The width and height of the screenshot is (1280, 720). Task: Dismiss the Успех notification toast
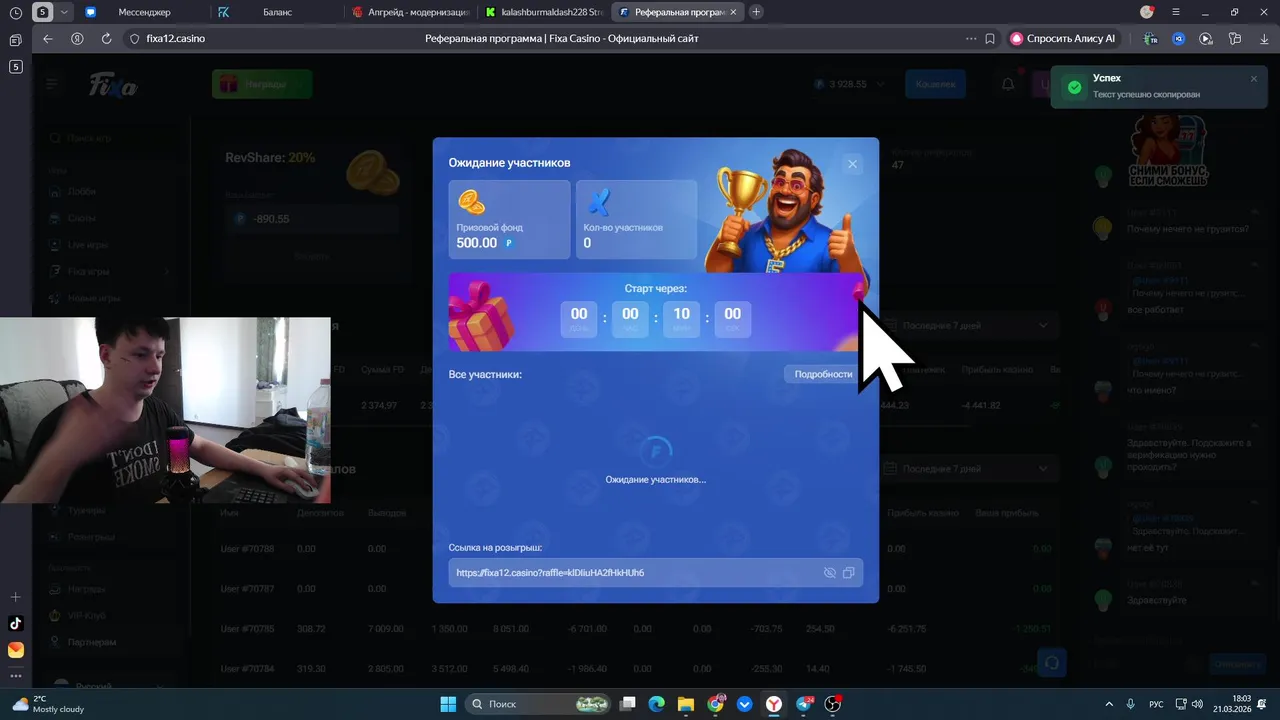tap(1254, 78)
